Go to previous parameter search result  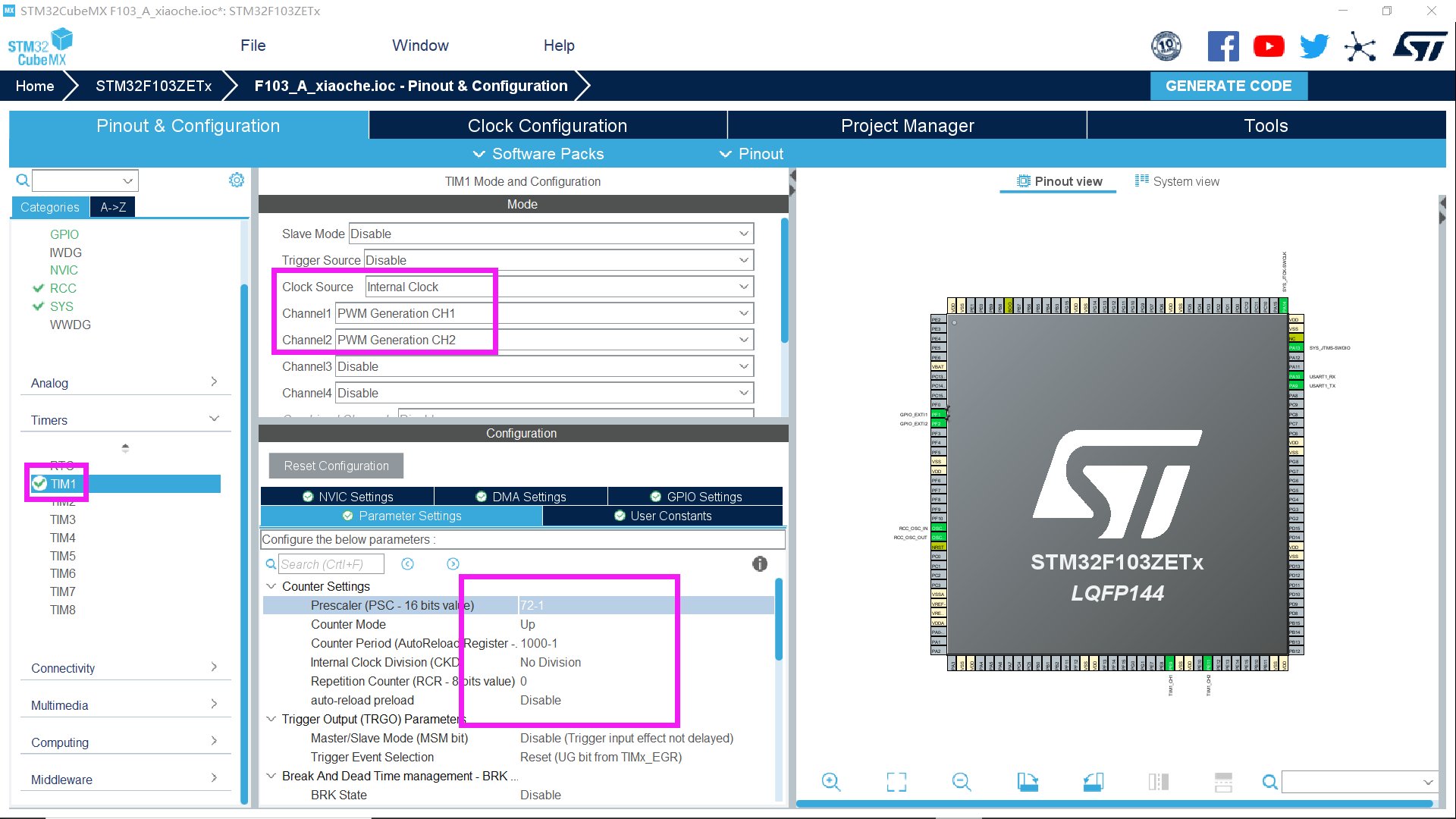pyautogui.click(x=407, y=563)
